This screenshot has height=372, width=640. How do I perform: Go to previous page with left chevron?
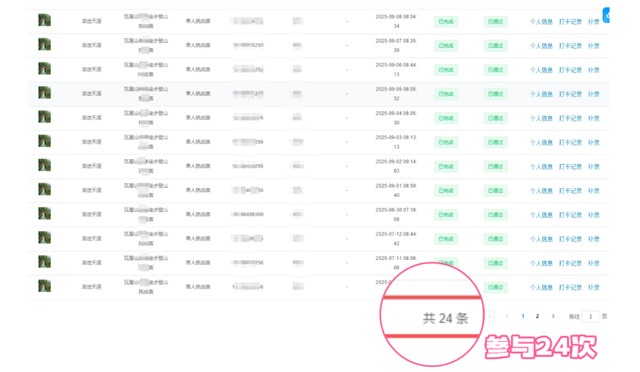[507, 316]
